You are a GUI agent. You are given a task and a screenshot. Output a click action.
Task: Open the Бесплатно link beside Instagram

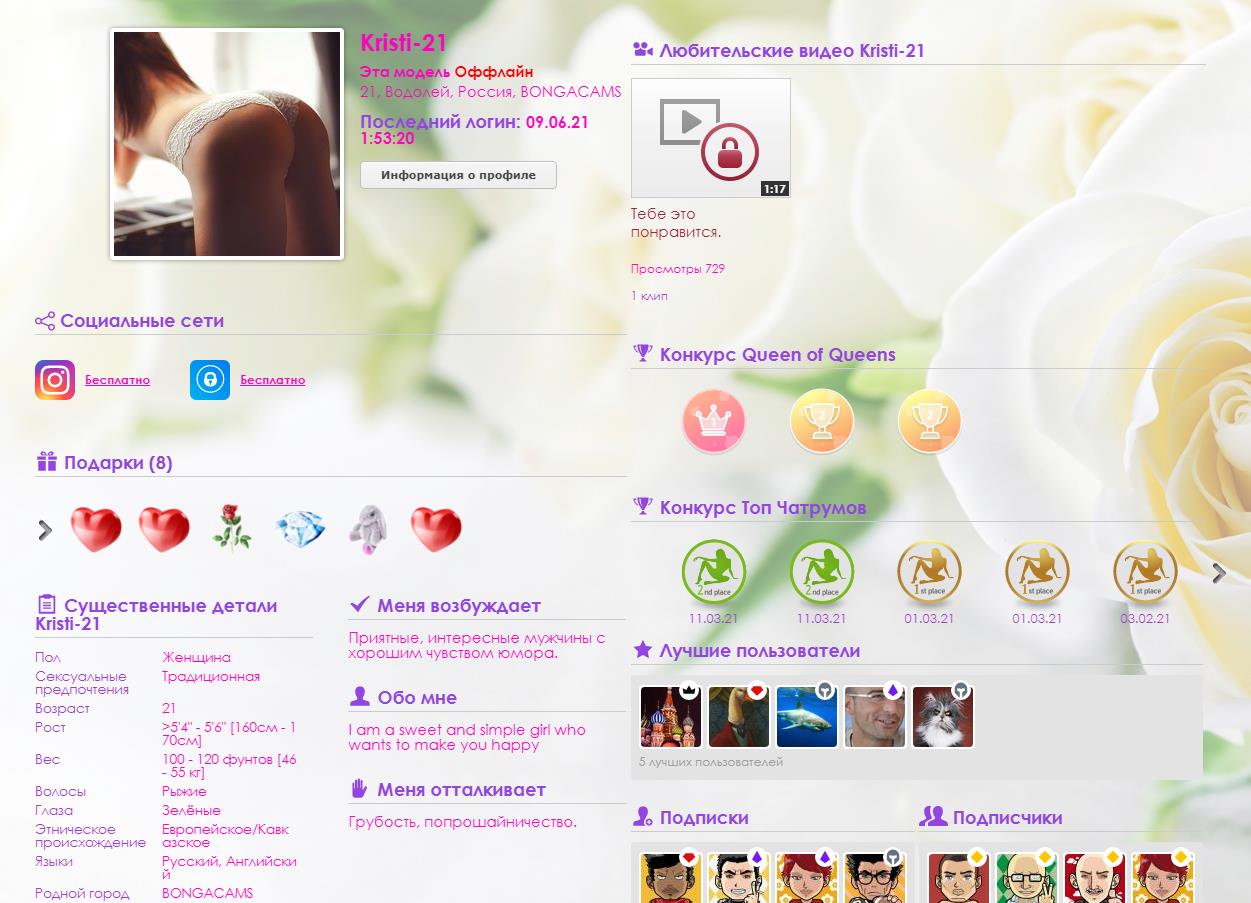117,380
